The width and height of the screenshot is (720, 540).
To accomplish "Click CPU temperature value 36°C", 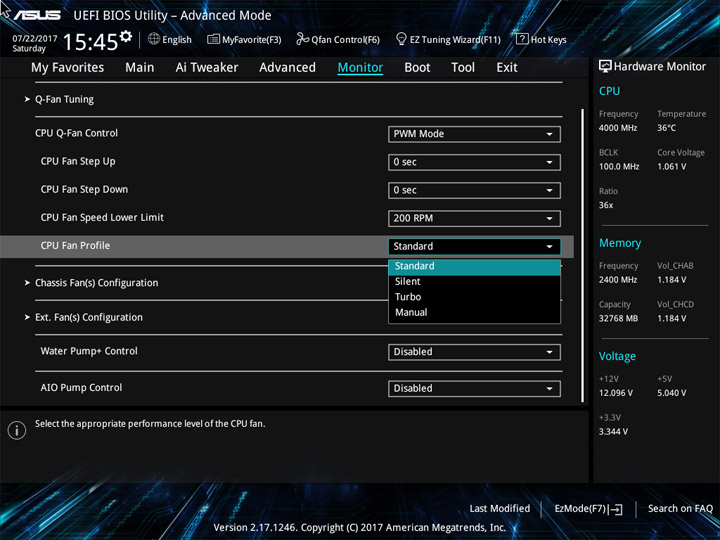I will pyautogui.click(x=666, y=128).
